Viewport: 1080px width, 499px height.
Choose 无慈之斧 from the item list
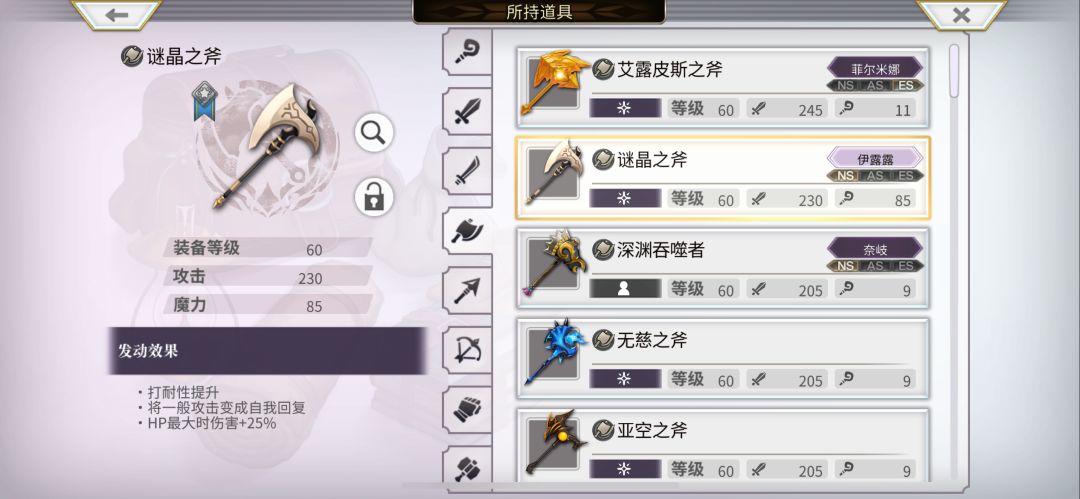[x=723, y=358]
